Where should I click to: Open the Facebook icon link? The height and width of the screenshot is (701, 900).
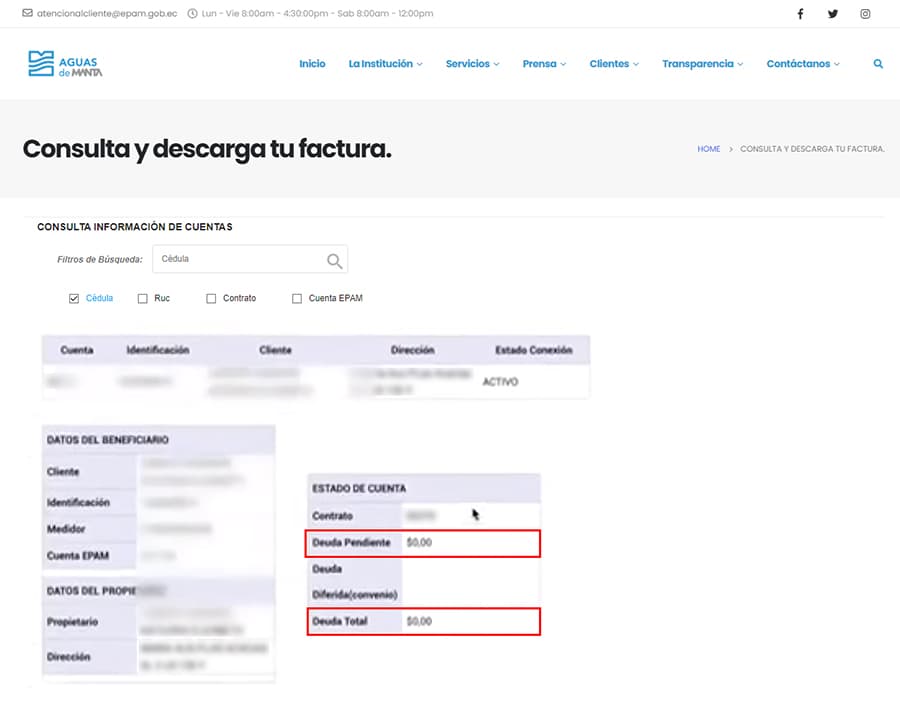[800, 14]
